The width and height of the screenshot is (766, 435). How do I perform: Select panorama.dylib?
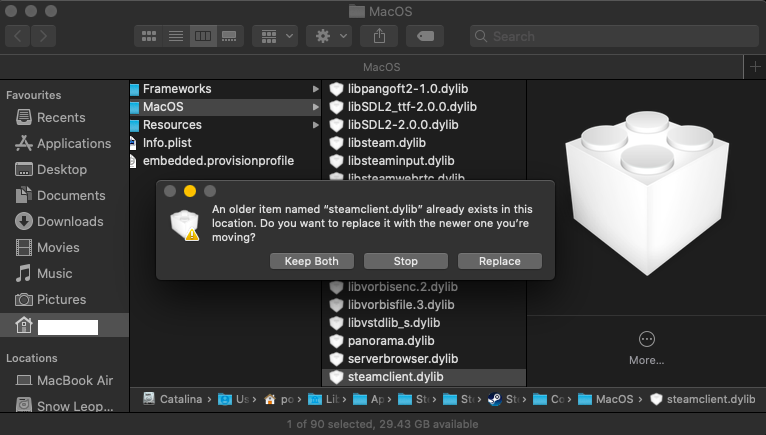(x=382, y=341)
